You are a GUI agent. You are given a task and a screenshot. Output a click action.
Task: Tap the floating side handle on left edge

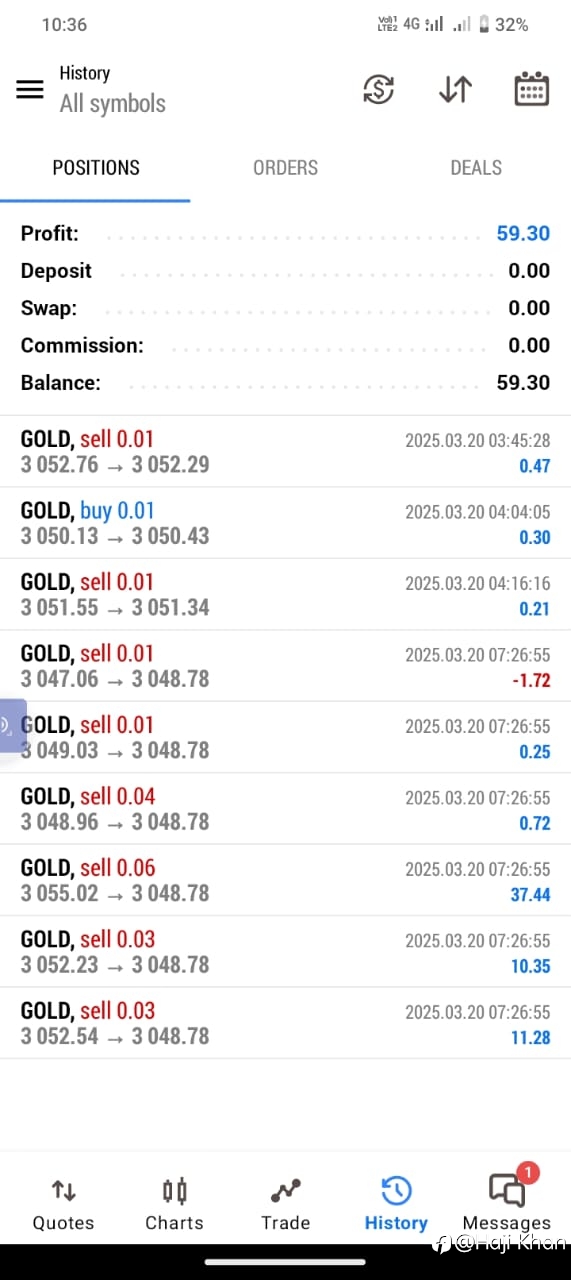12,725
